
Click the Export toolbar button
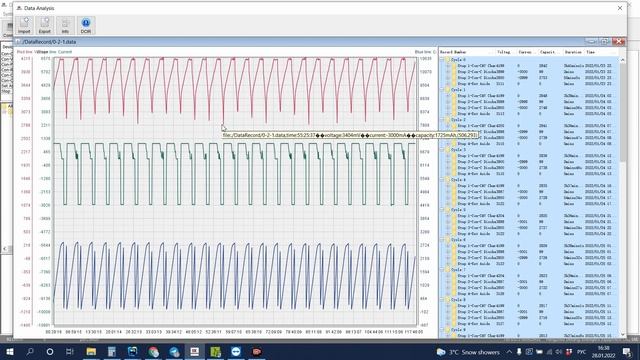click(44, 25)
